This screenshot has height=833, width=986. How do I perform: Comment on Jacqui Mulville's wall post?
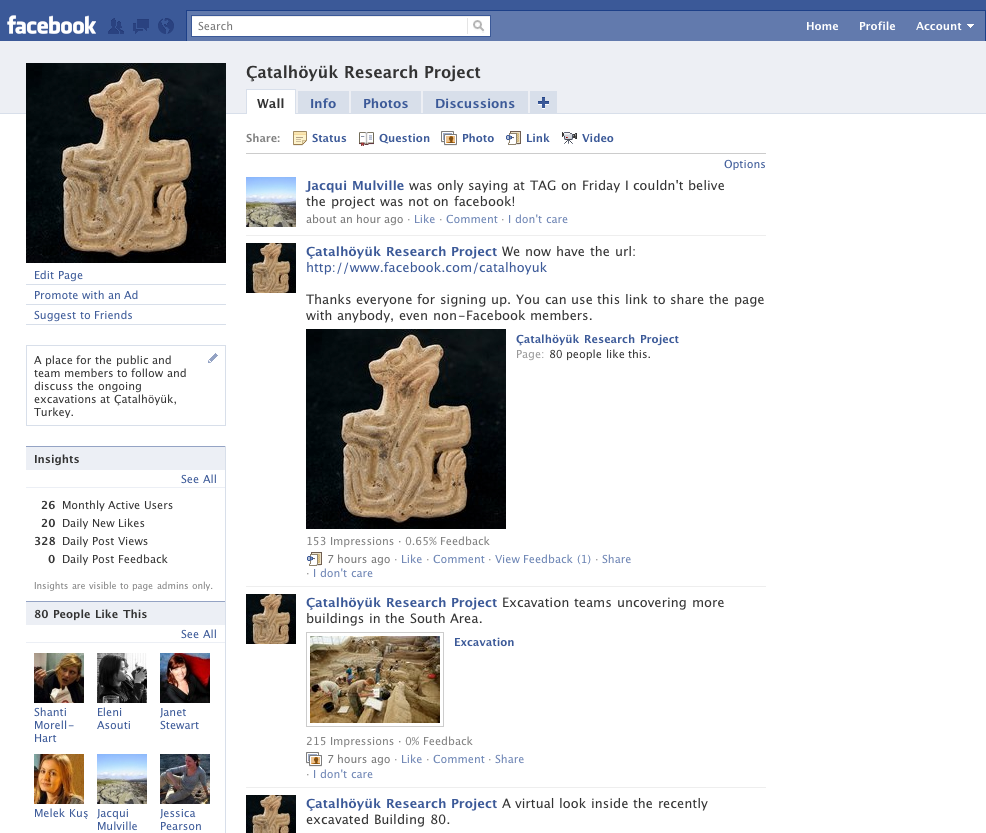tap(472, 219)
